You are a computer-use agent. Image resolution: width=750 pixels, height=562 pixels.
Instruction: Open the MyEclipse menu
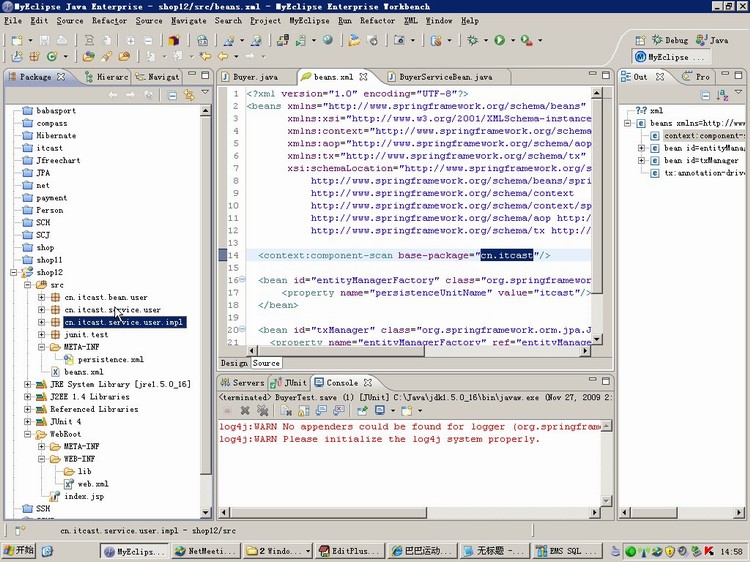coord(309,21)
